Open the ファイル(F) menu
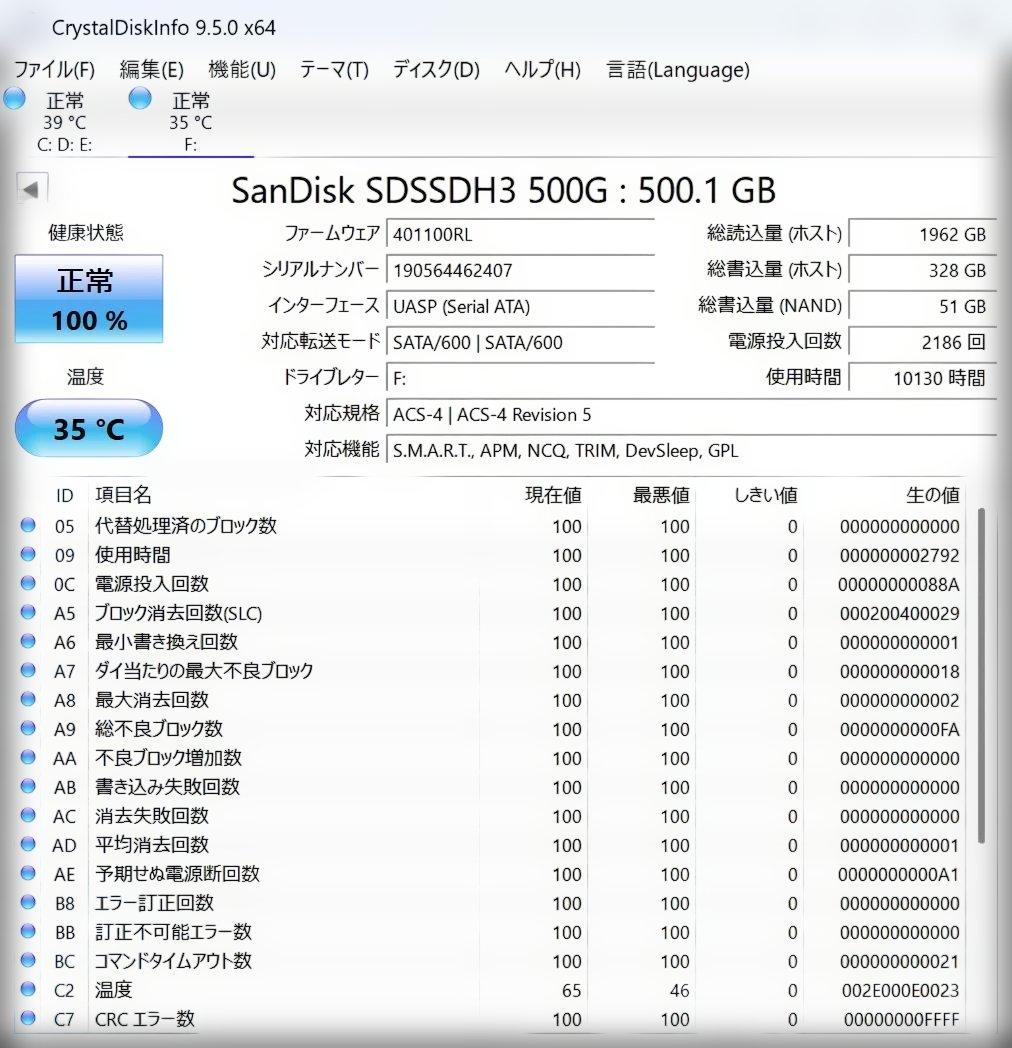This screenshot has height=1048, width=1012. pos(55,70)
